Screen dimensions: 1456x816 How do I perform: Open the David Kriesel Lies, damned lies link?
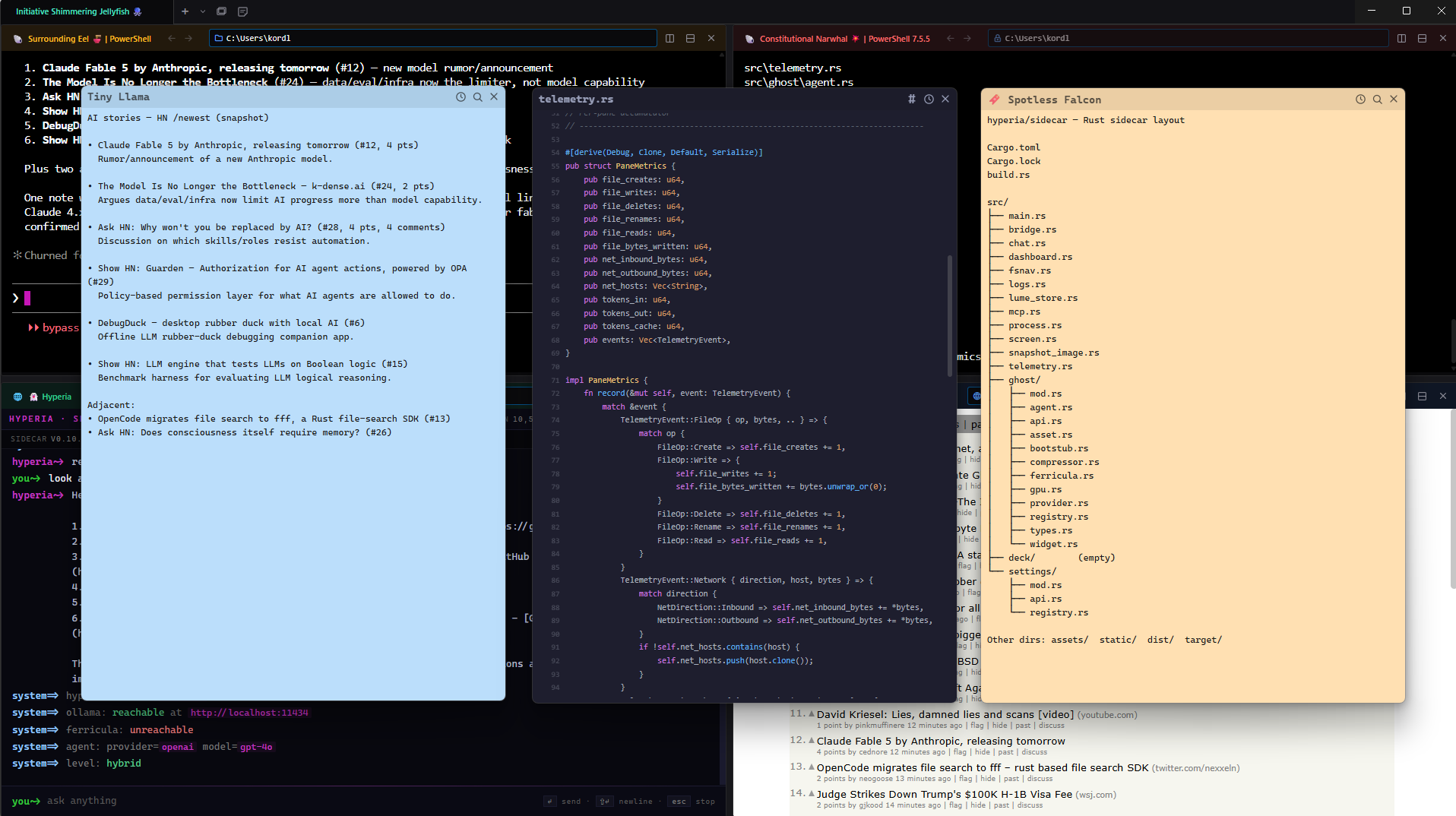pos(945,714)
